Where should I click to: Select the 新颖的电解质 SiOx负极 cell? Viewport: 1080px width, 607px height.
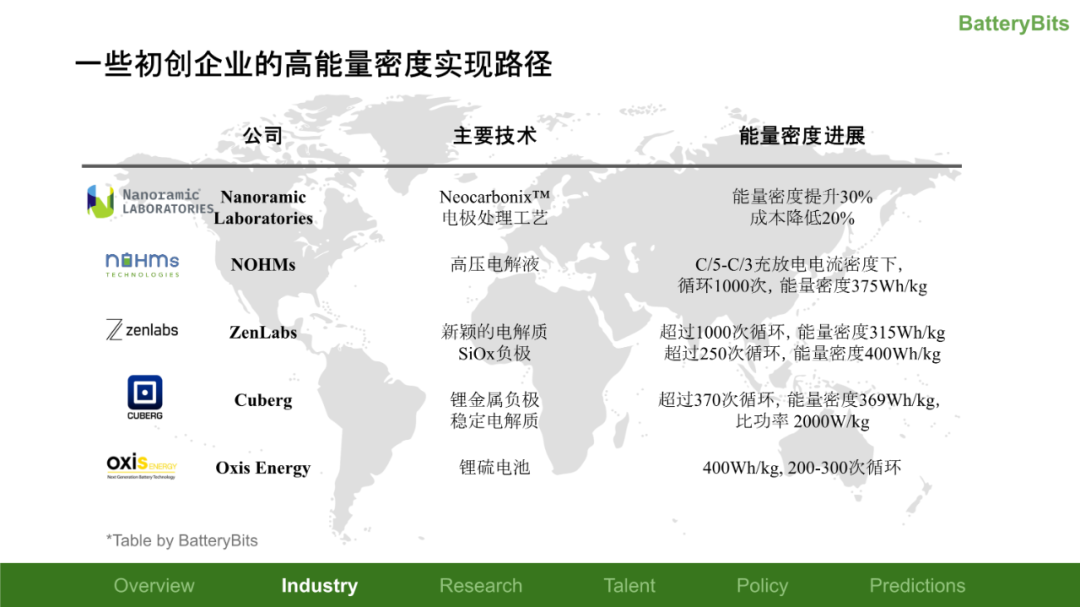495,342
